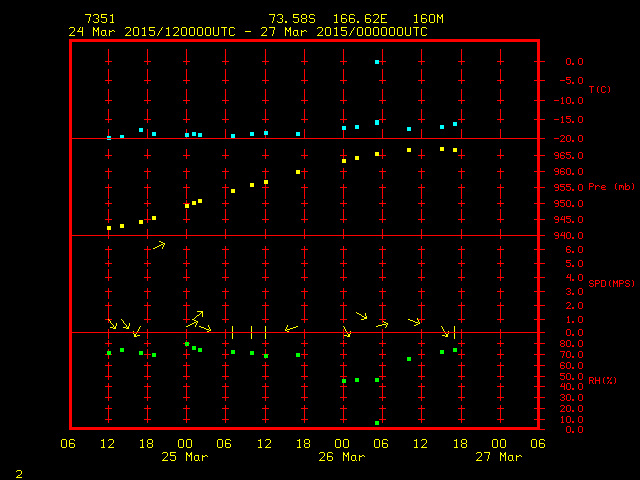The height and width of the screenshot is (480, 640).
Task: Click the station ID 7351 in the header
Action: [99, 19]
